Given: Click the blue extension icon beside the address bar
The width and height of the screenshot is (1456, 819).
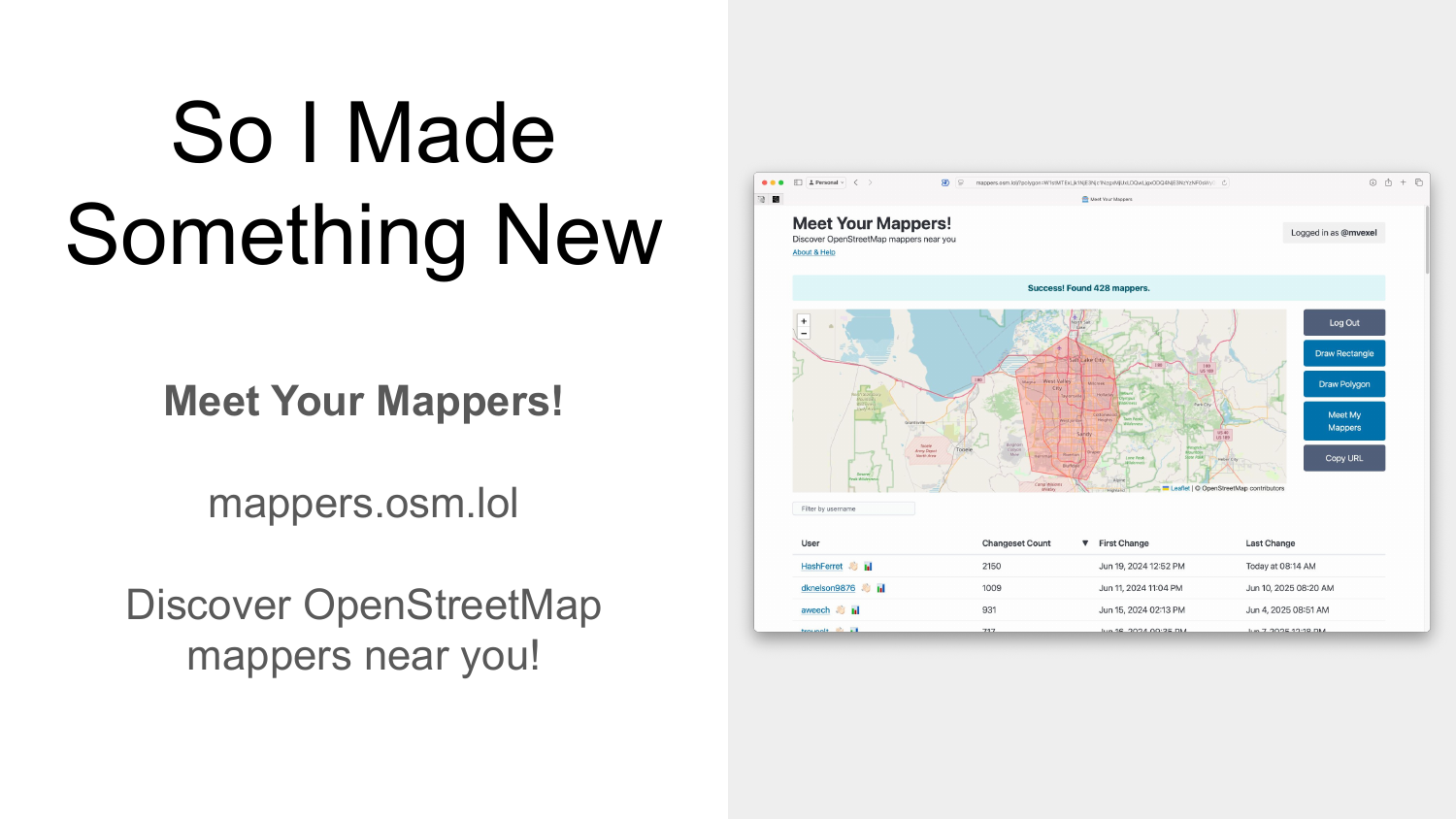Looking at the screenshot, I should pos(945,182).
